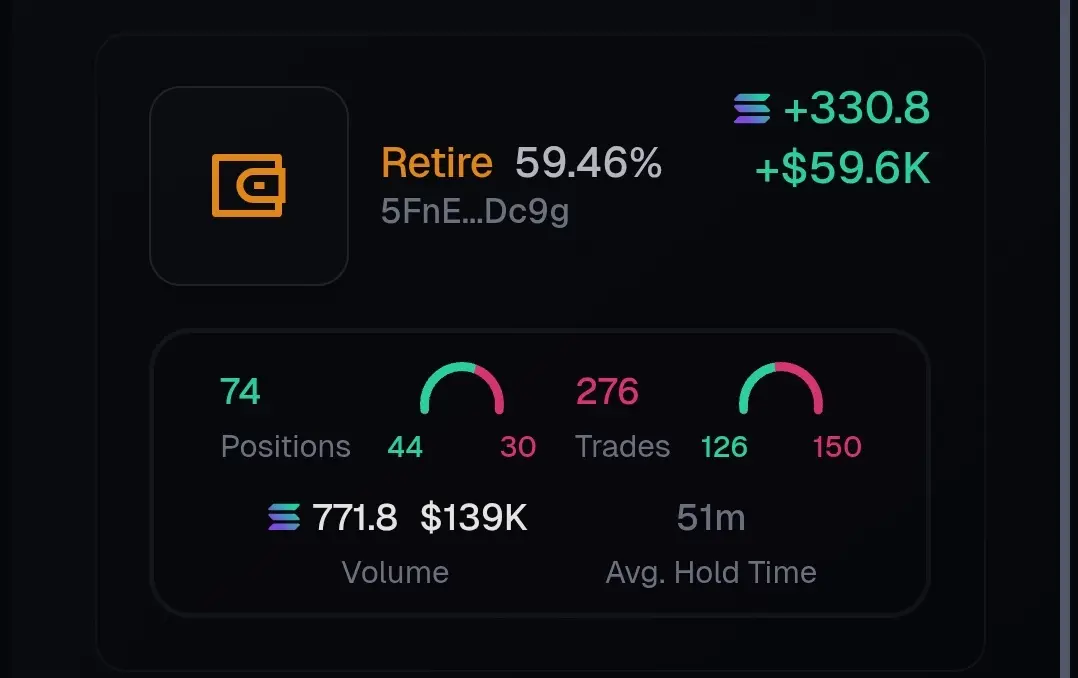This screenshot has width=1078, height=678.
Task: Click the $139K volume value
Action: (x=474, y=518)
